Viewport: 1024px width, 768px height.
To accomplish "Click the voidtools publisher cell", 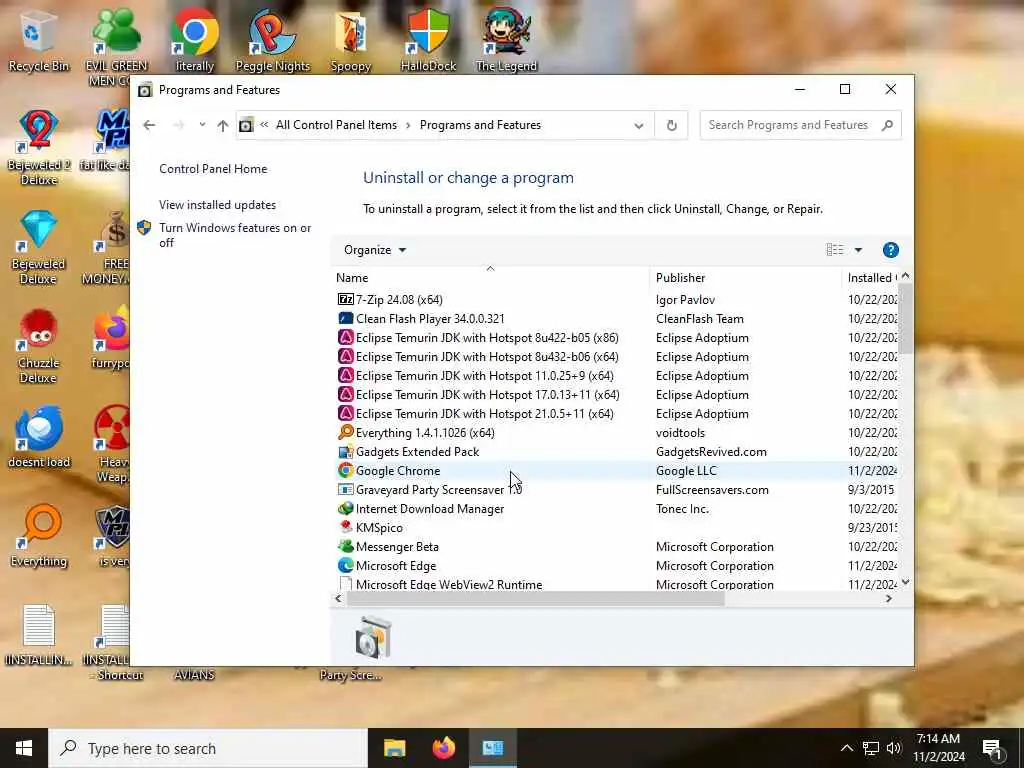I will tap(679, 432).
